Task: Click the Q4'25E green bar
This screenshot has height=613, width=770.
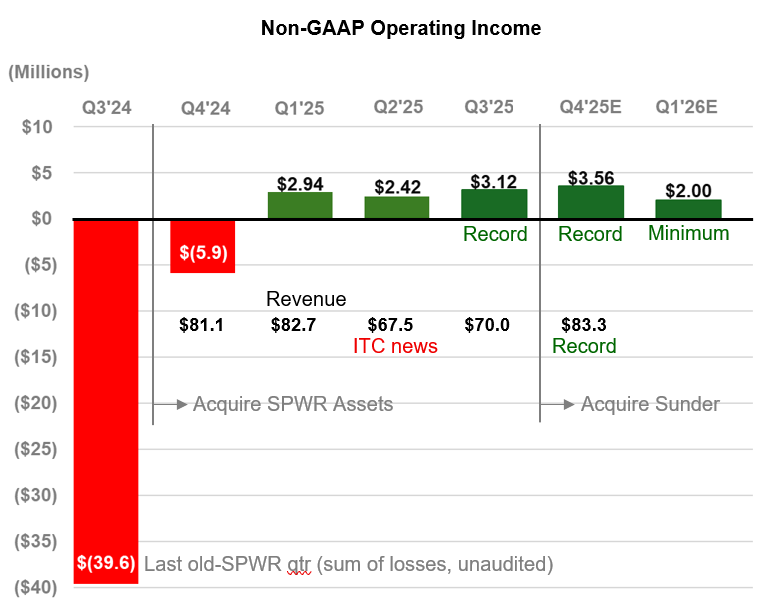Action: [x=590, y=203]
